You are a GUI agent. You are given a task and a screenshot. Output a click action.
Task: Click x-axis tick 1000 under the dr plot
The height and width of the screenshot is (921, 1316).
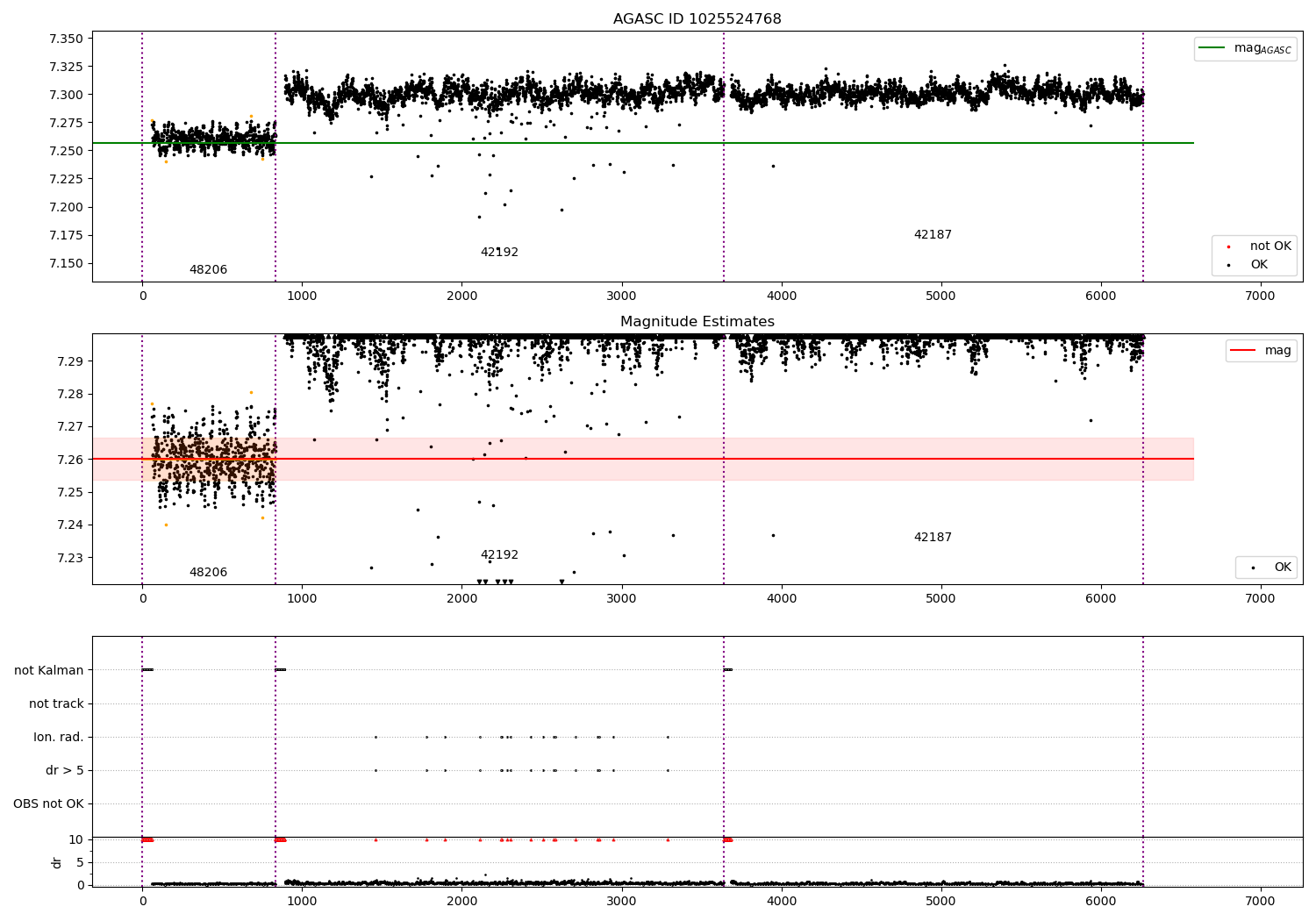[x=302, y=902]
